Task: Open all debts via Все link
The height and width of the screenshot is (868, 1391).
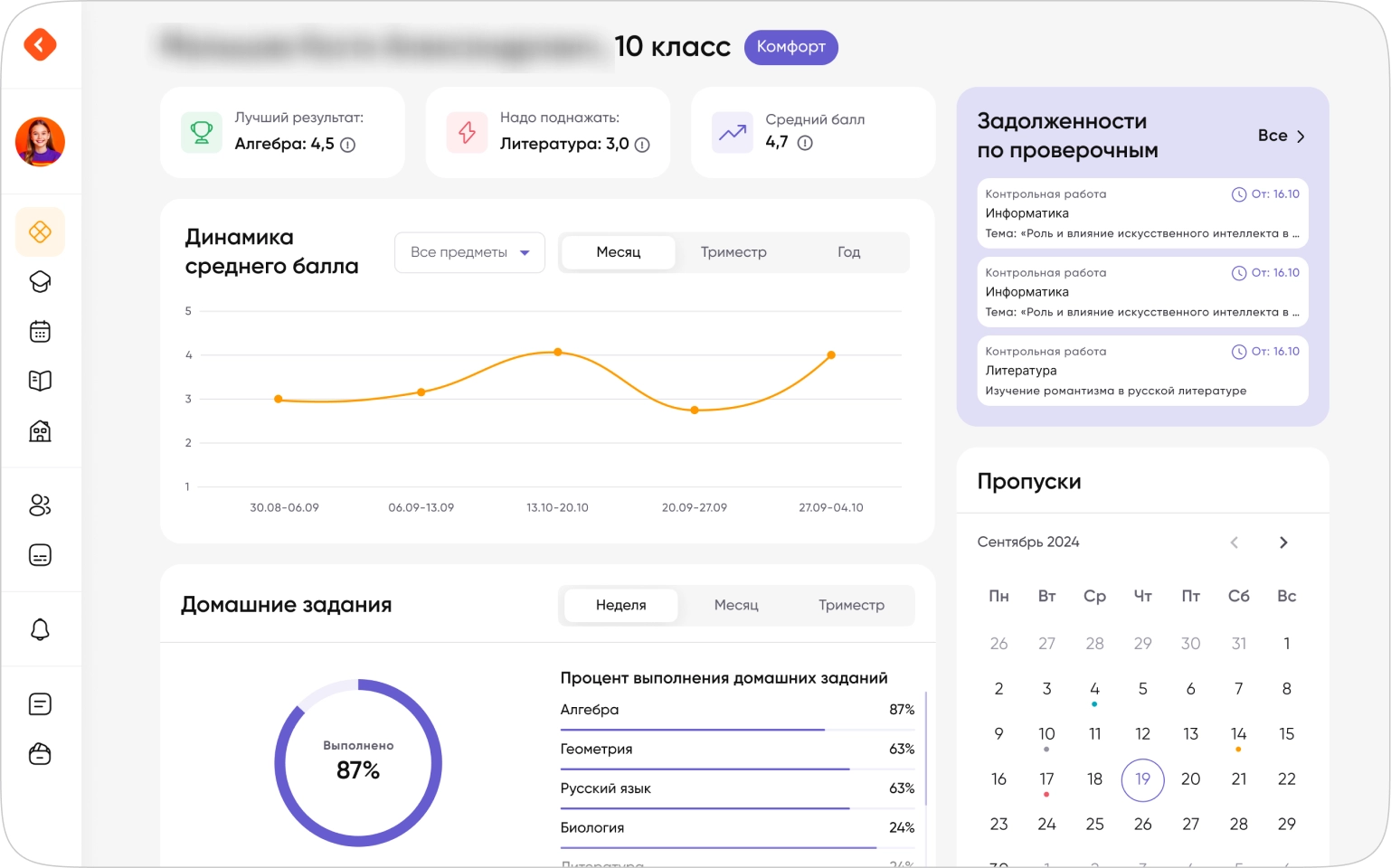Action: [1281, 136]
